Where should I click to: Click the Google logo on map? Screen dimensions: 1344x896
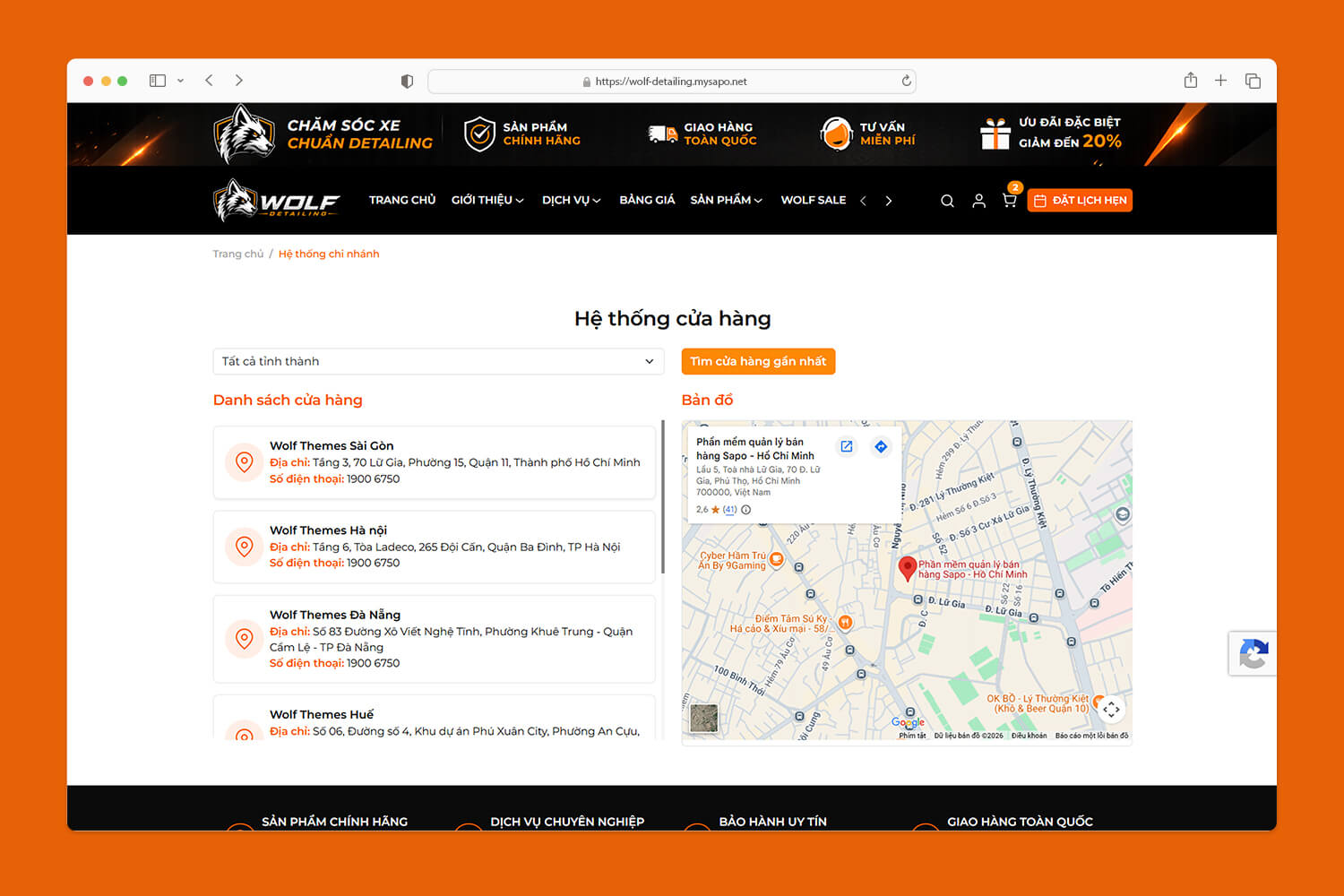[x=908, y=722]
